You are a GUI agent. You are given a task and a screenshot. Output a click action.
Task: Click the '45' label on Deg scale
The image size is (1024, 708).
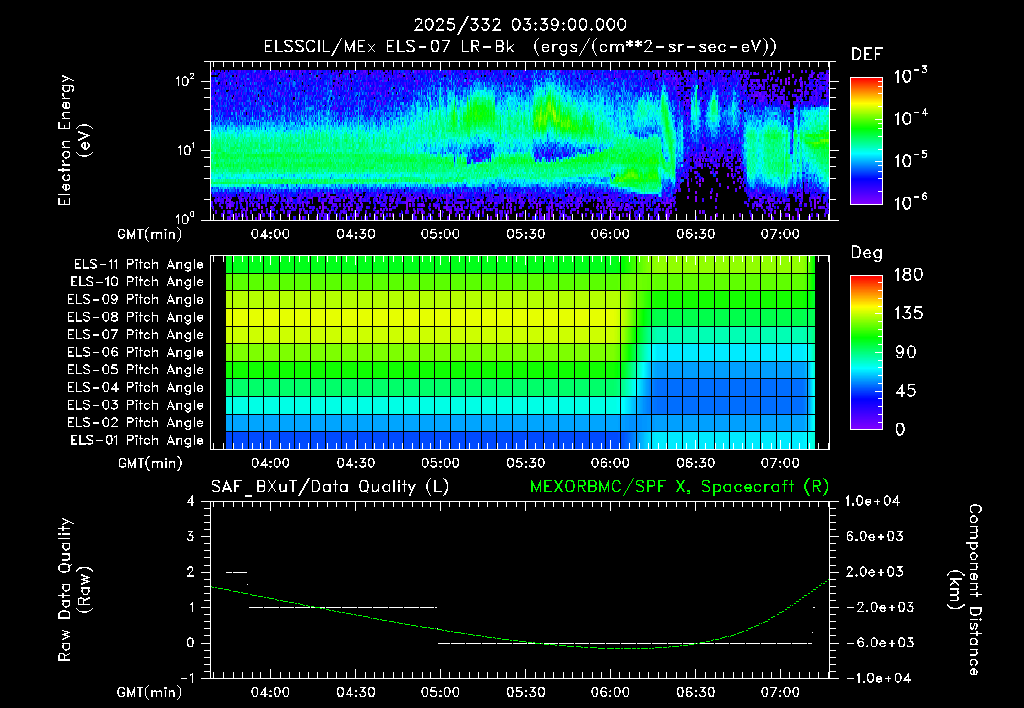906,391
